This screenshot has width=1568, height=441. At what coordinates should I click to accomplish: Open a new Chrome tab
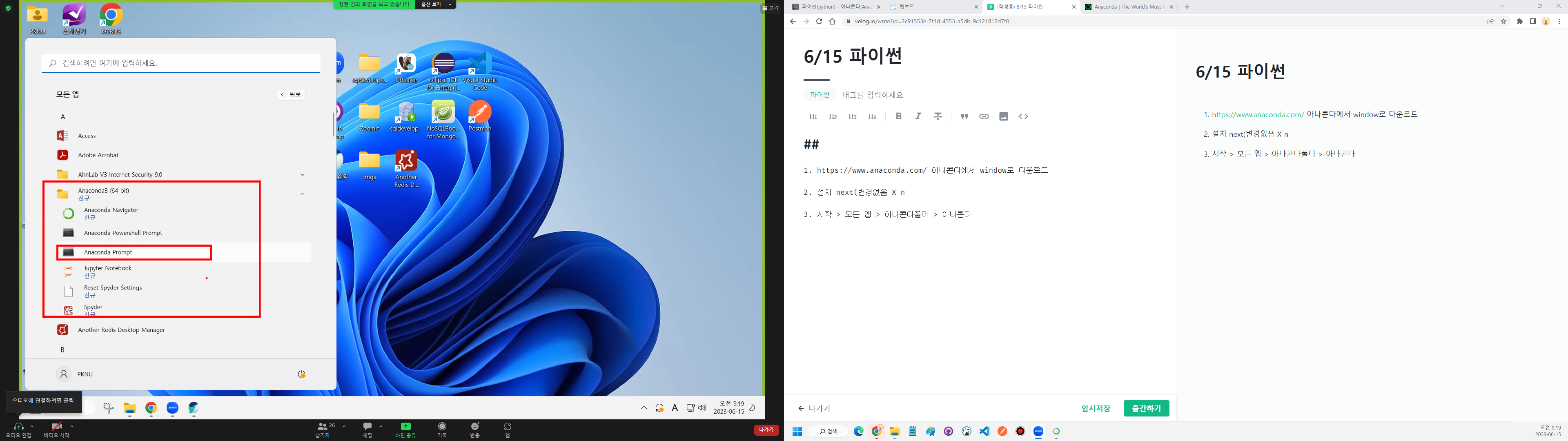coord(1187,7)
